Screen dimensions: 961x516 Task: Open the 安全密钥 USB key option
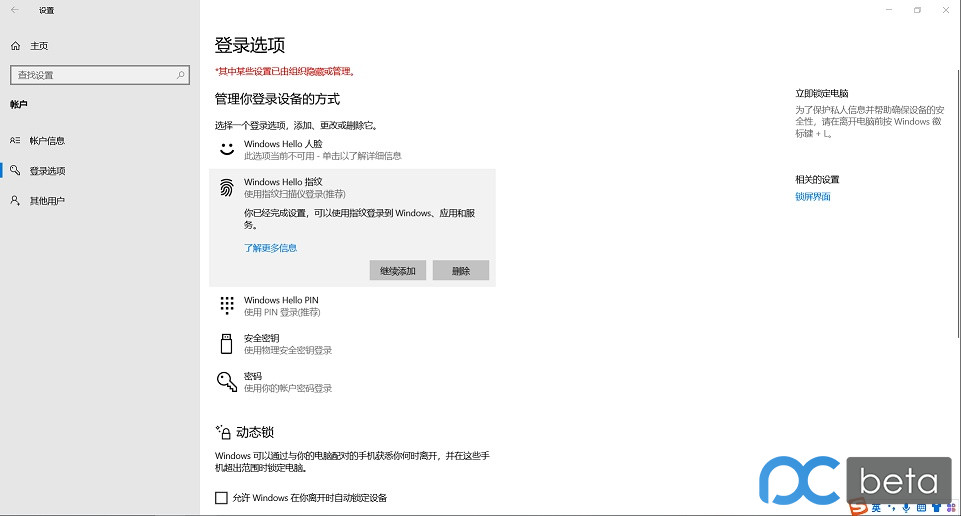226,344
